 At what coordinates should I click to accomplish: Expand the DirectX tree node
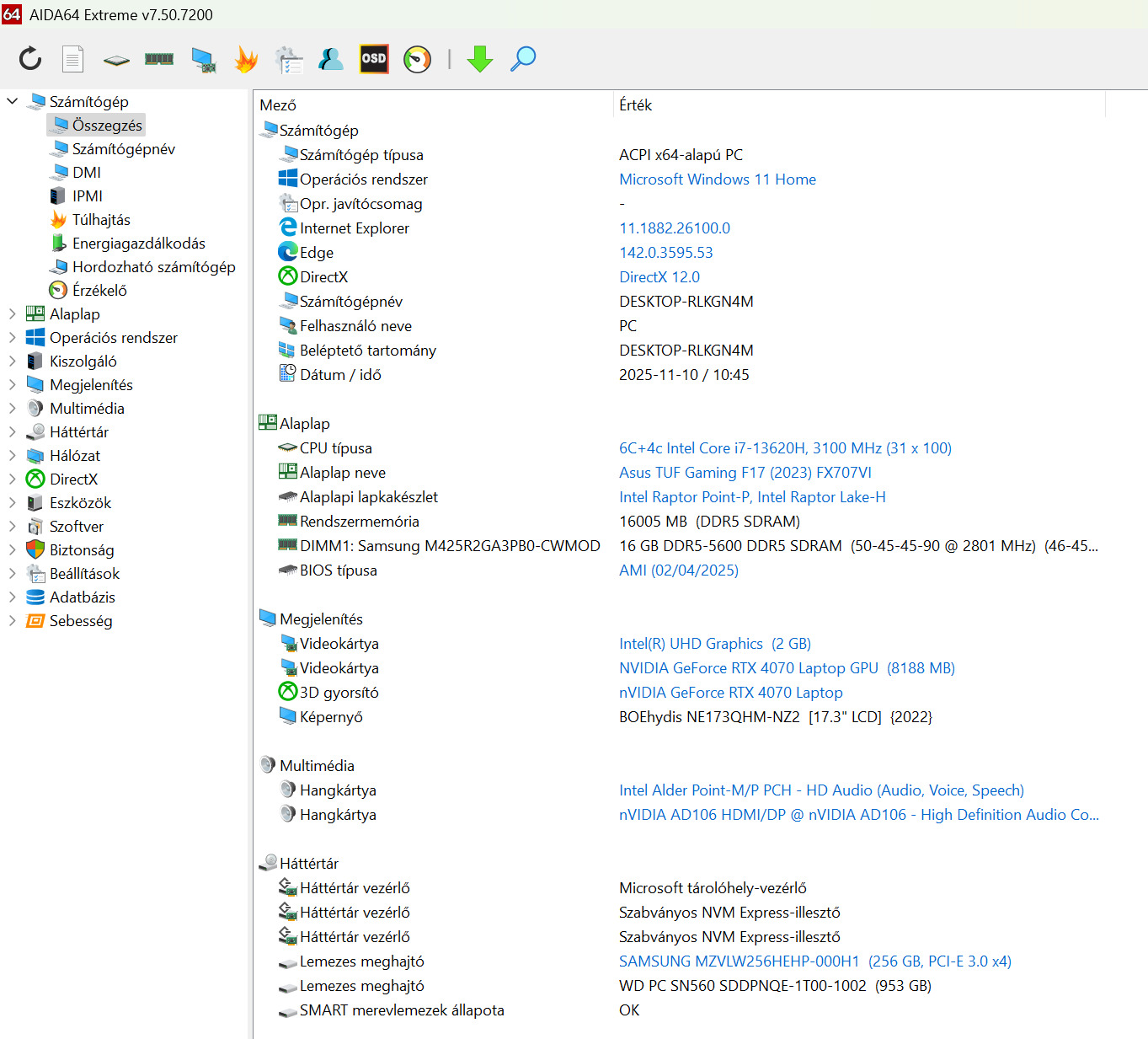coord(12,479)
